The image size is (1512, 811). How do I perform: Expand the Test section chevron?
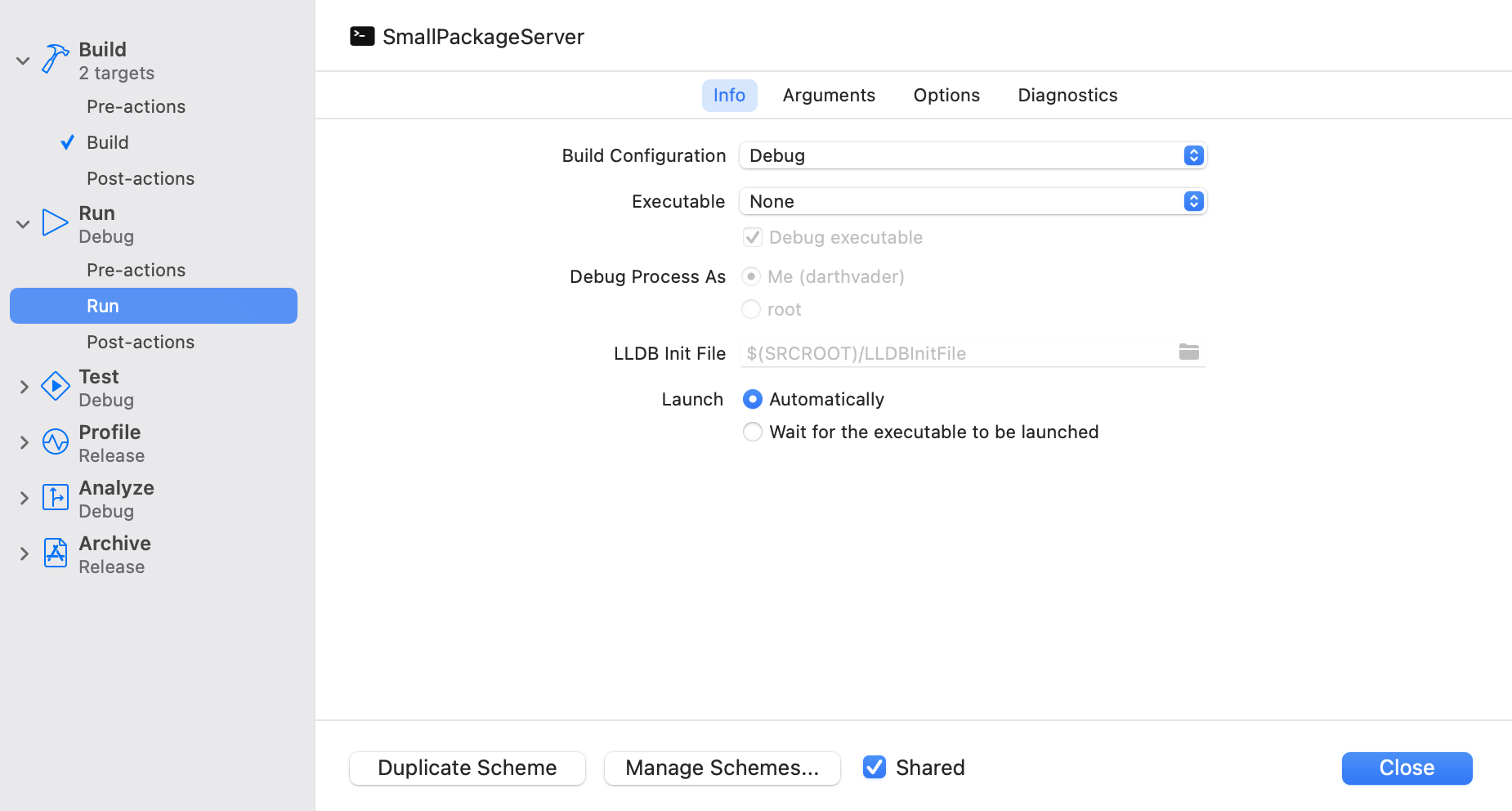24,387
